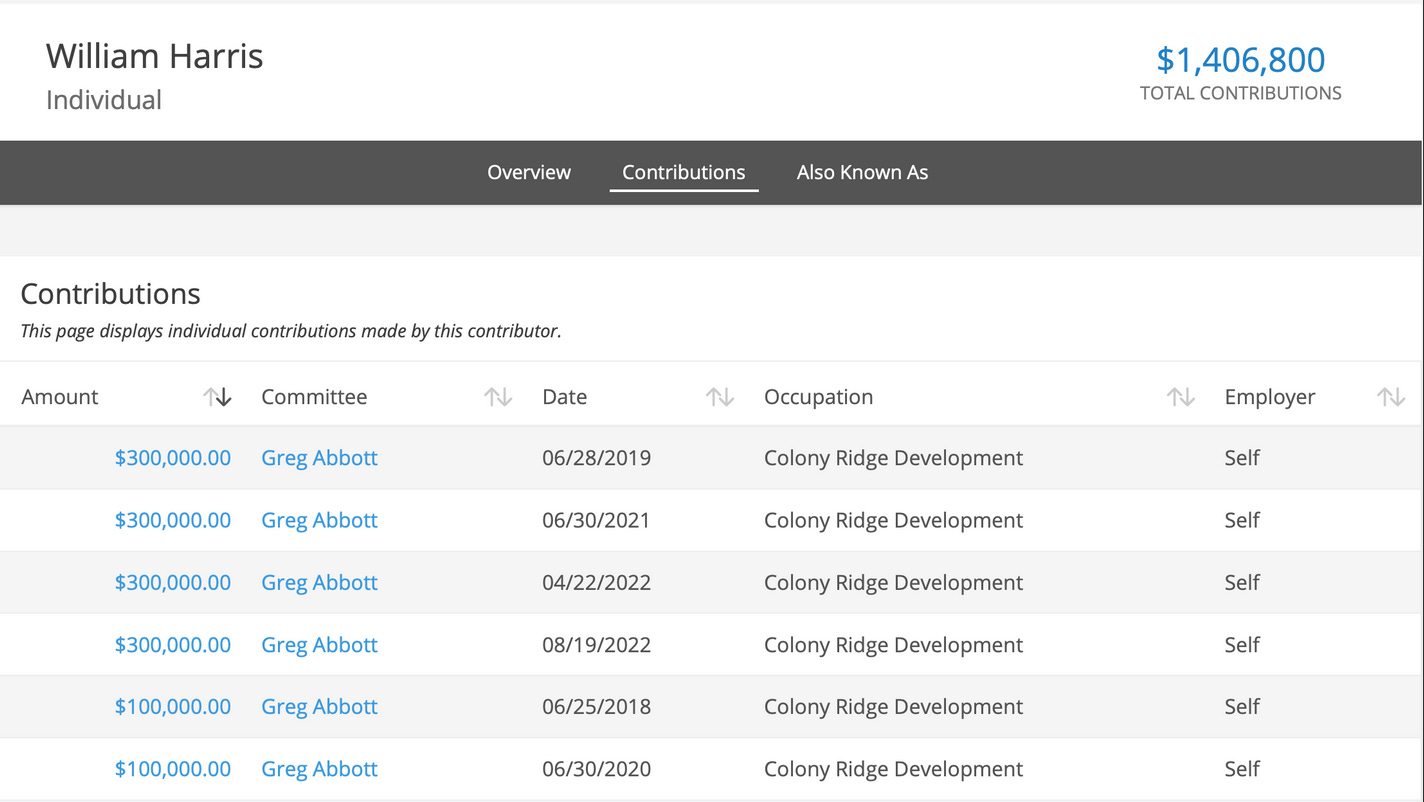Open Greg Abbott link in 06/28/2019 row
Viewport: 1424px width, 802px height.
click(x=320, y=458)
